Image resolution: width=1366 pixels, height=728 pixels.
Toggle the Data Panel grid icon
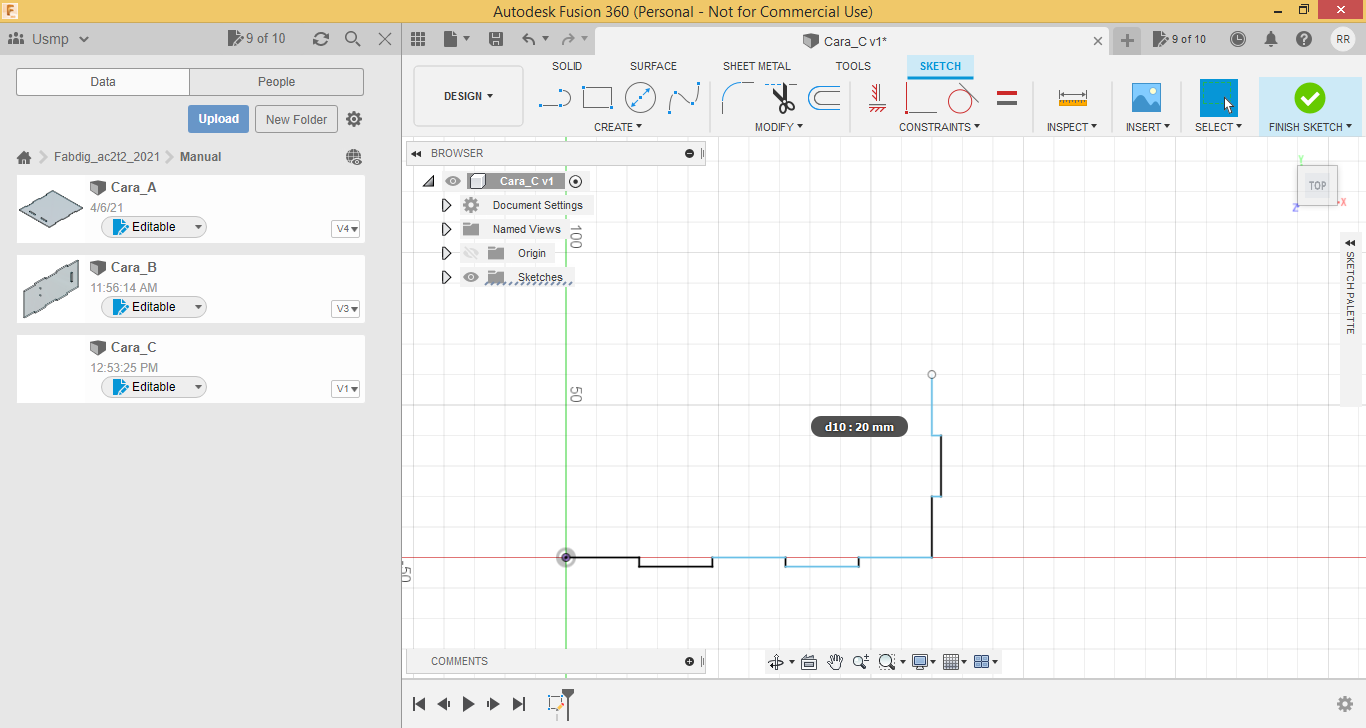pos(418,39)
